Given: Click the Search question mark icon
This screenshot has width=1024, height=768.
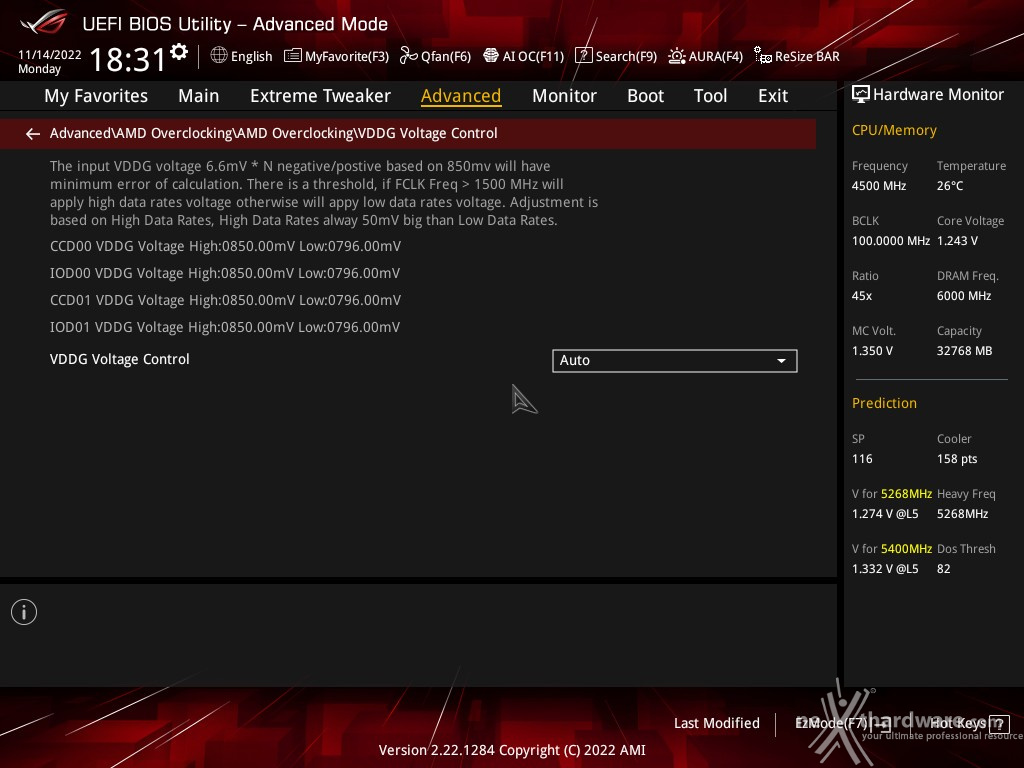Looking at the screenshot, I should [583, 56].
